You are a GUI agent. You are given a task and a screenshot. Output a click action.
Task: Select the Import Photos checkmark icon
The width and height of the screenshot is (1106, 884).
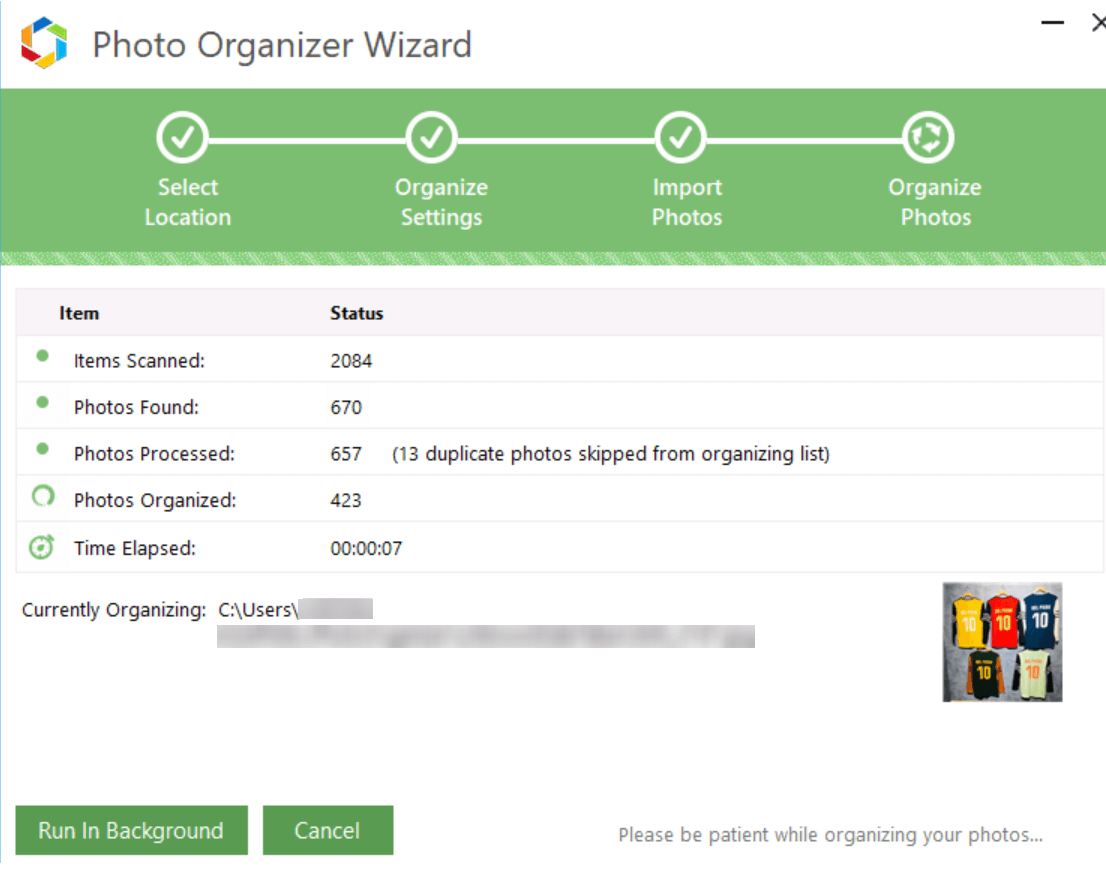tap(681, 137)
